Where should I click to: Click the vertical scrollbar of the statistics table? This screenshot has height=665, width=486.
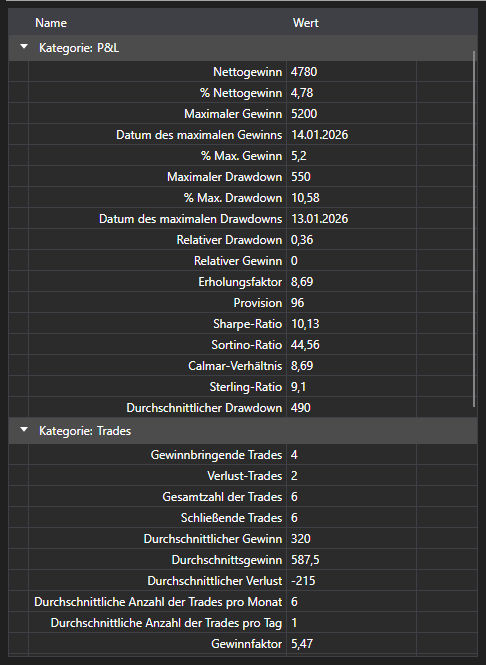pos(474,229)
